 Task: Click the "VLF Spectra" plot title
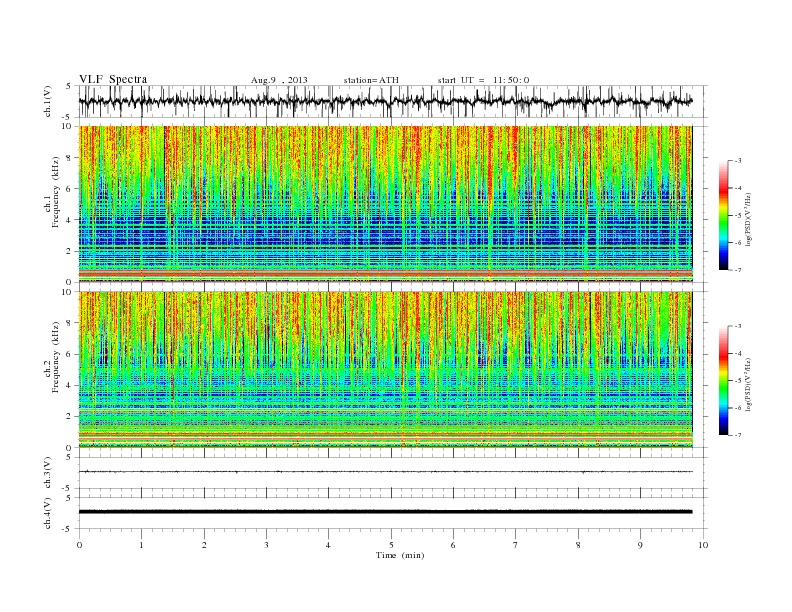point(113,79)
